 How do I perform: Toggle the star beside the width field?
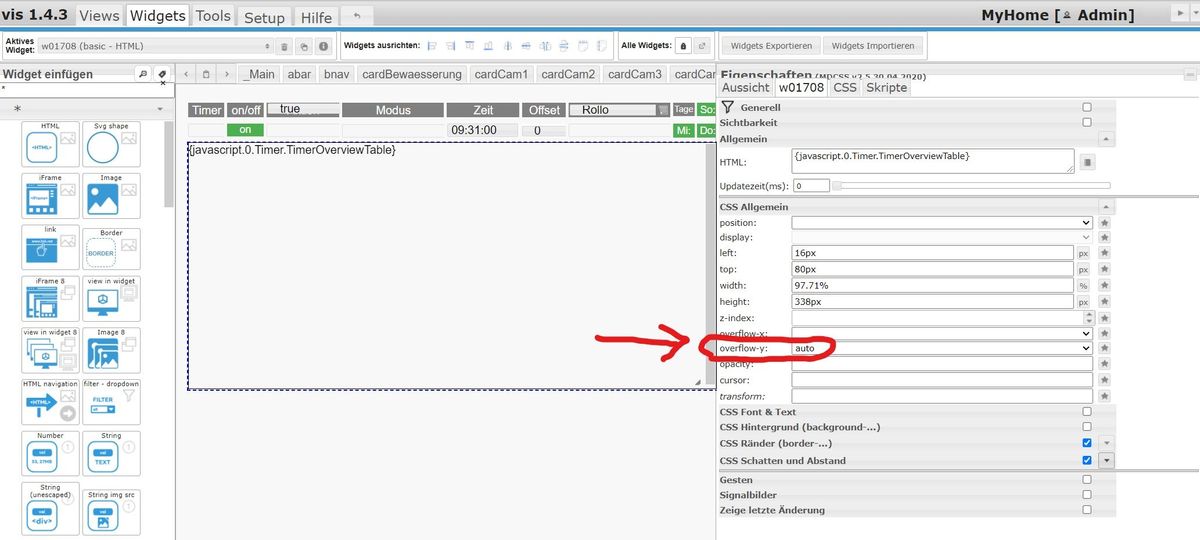click(x=1104, y=285)
